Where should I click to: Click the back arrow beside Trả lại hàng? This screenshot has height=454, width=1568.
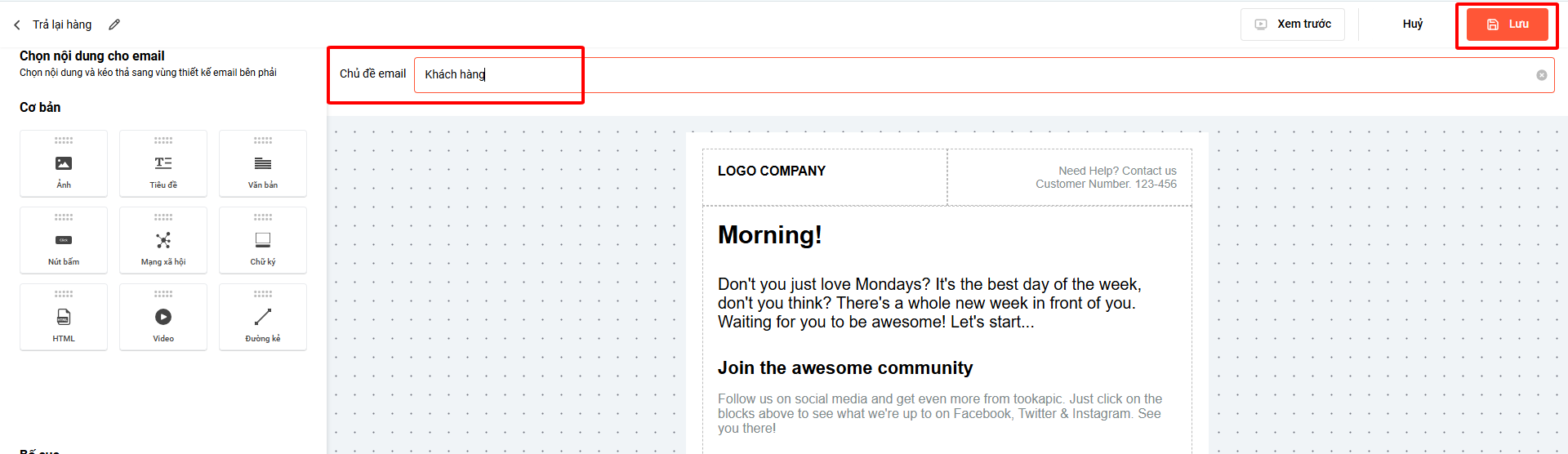click(x=17, y=25)
